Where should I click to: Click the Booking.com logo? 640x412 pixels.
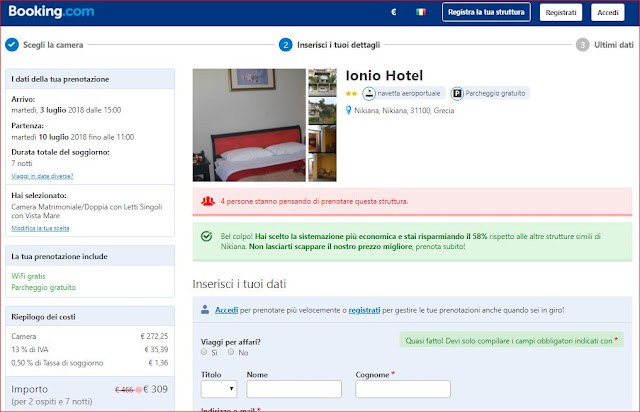click(x=51, y=11)
